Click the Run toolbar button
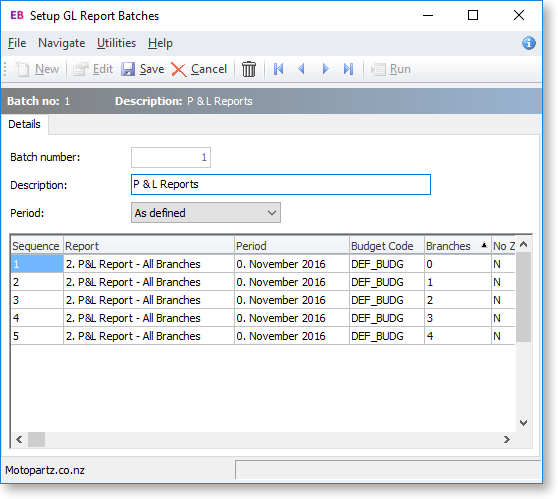Screen dimensions: 558x499 [391, 69]
